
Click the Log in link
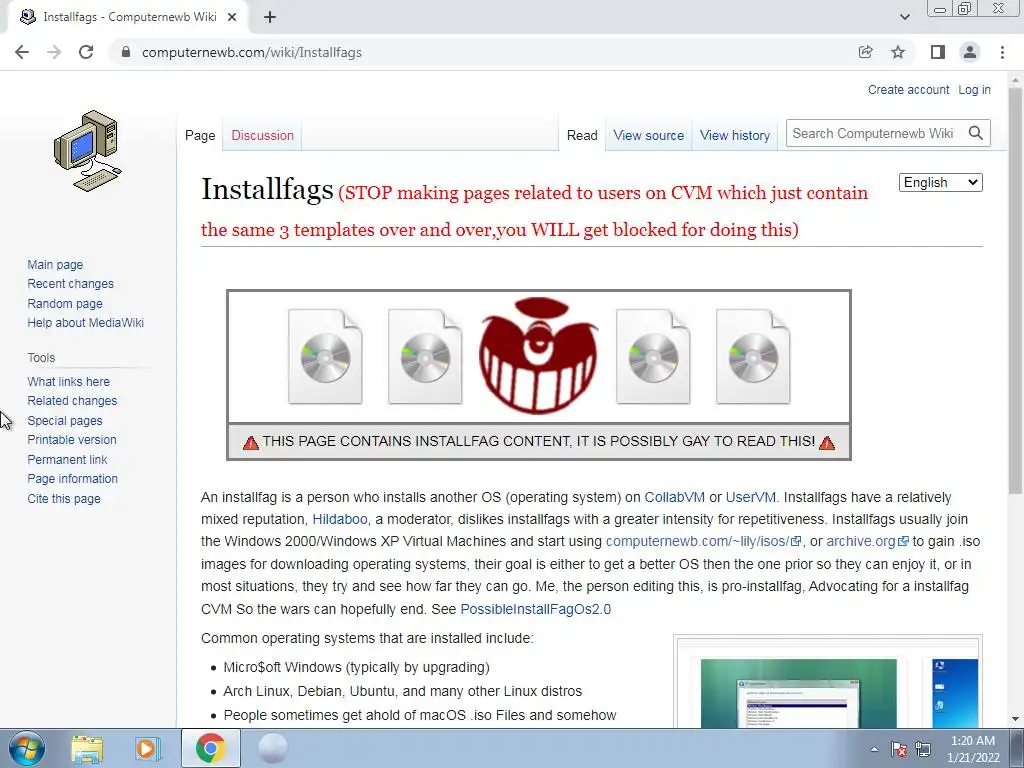coord(974,89)
